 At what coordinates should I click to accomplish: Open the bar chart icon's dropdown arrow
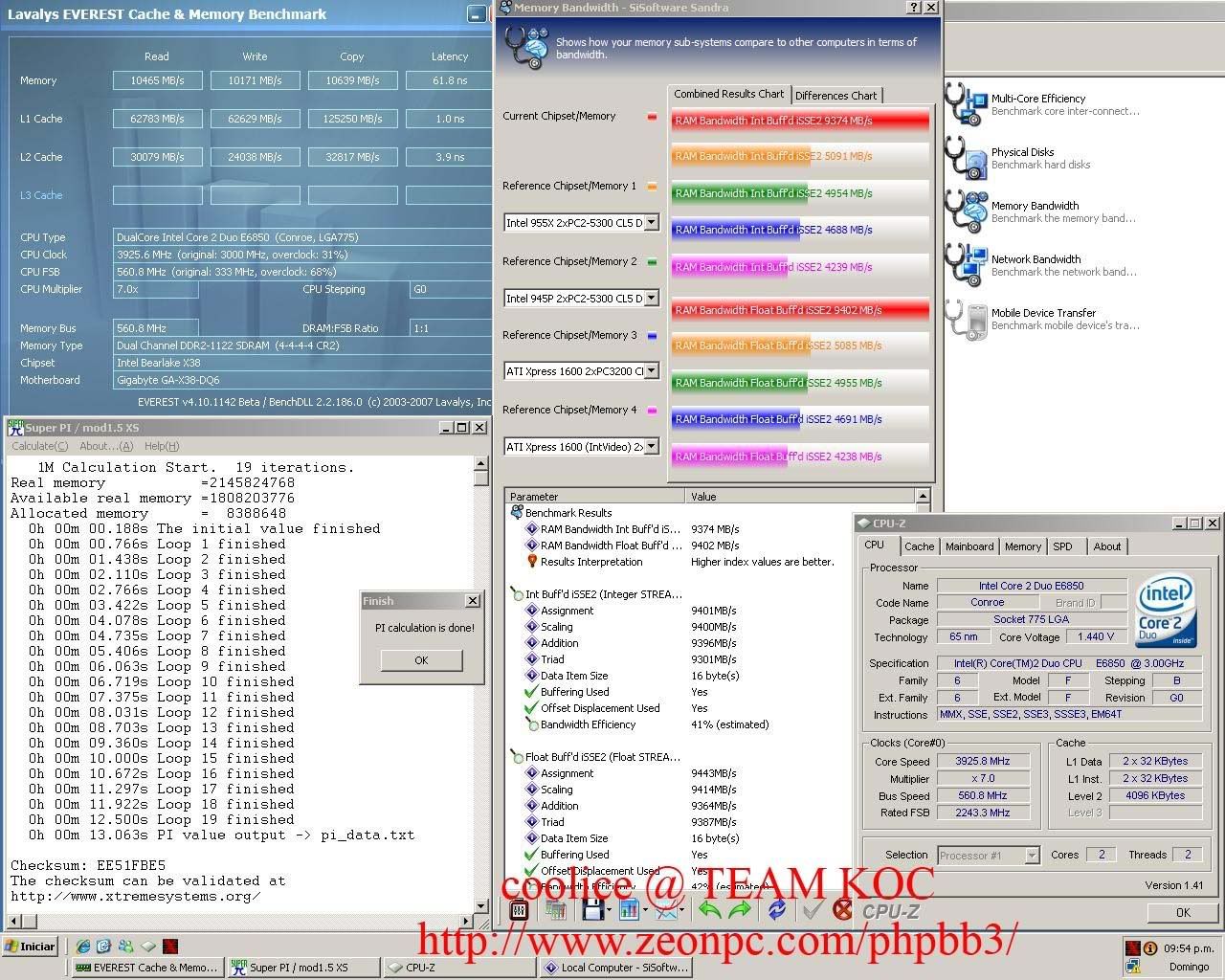(647, 910)
